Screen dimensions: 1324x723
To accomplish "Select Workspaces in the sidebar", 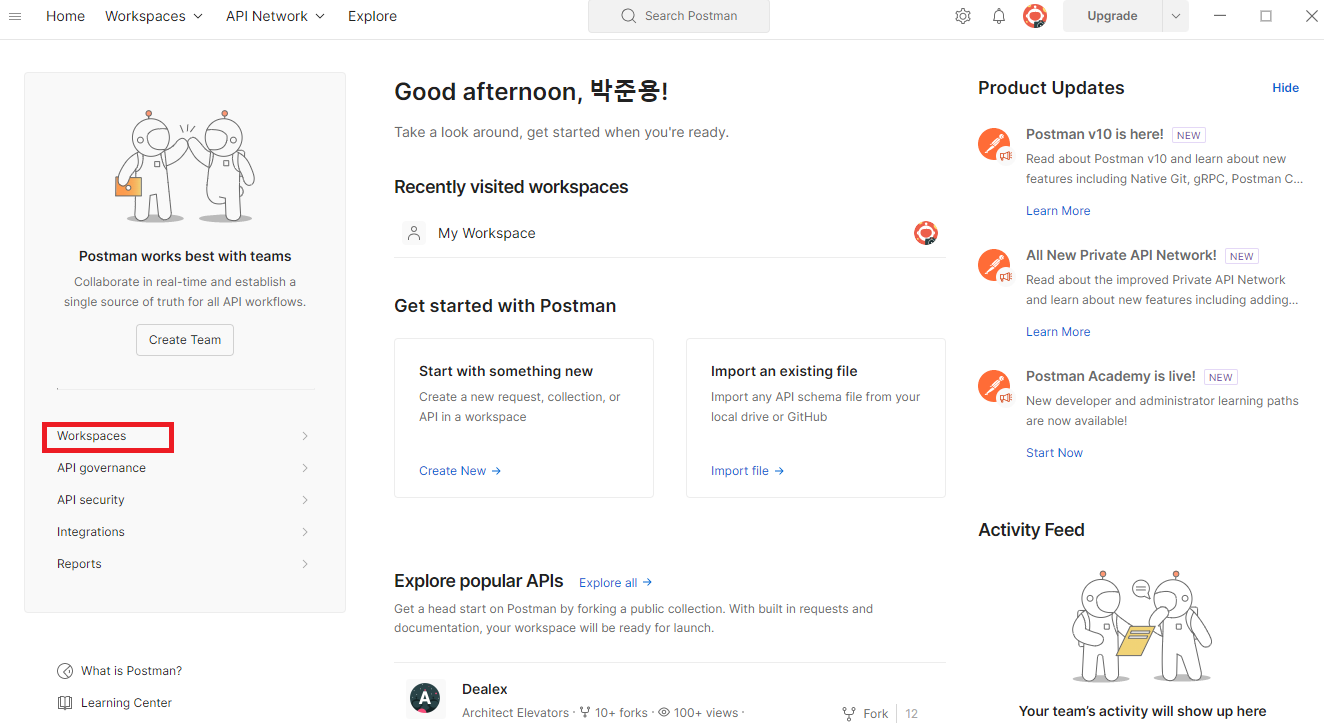I will (x=91, y=436).
